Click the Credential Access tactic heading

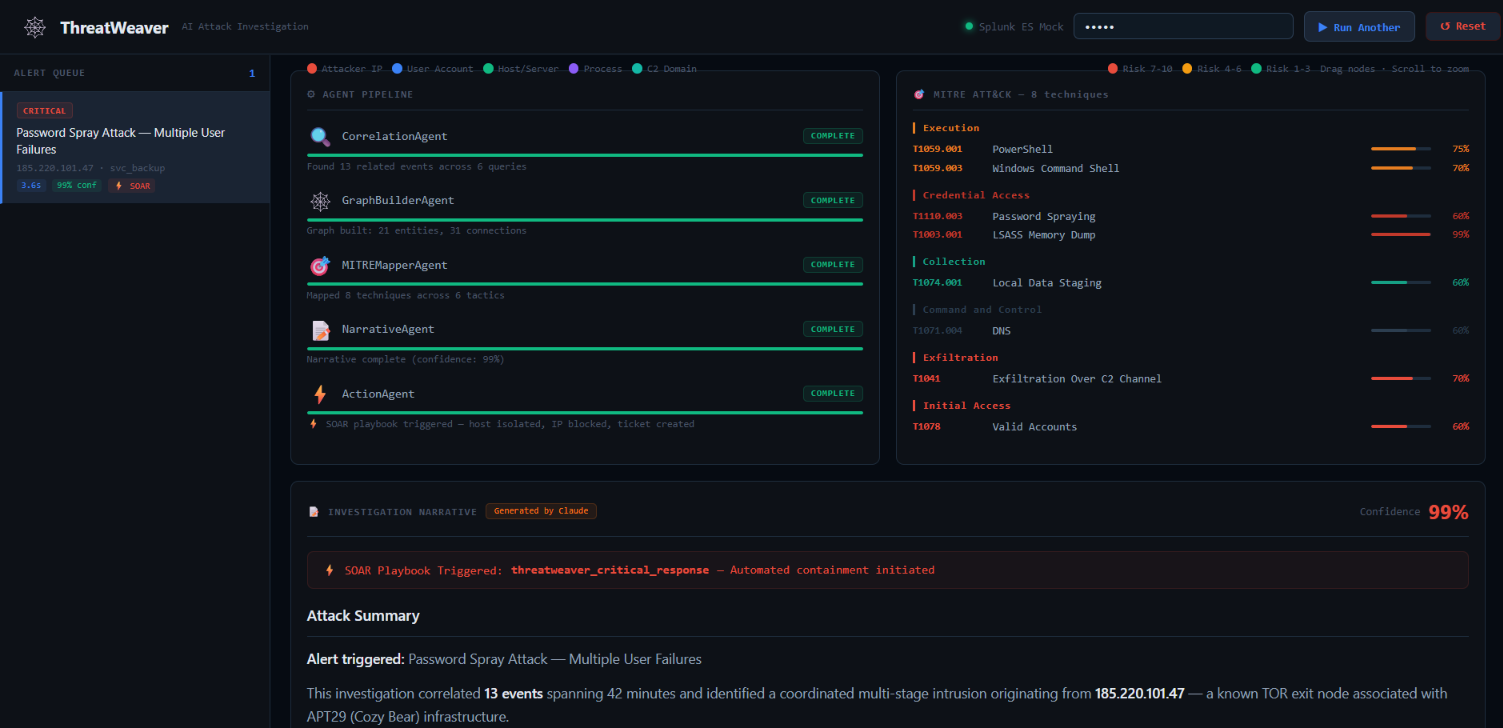click(x=976, y=195)
